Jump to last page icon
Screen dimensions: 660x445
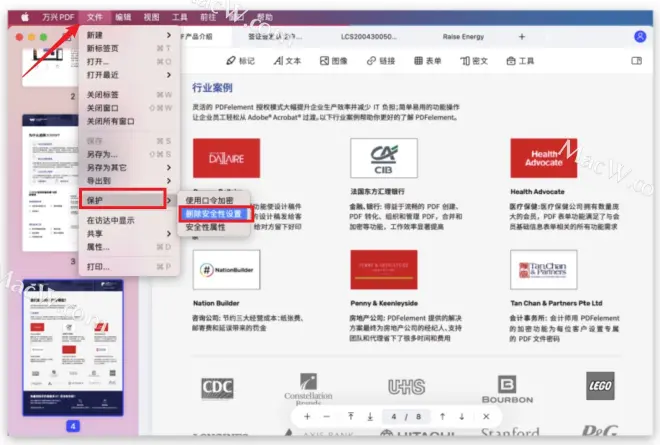(x=370, y=416)
